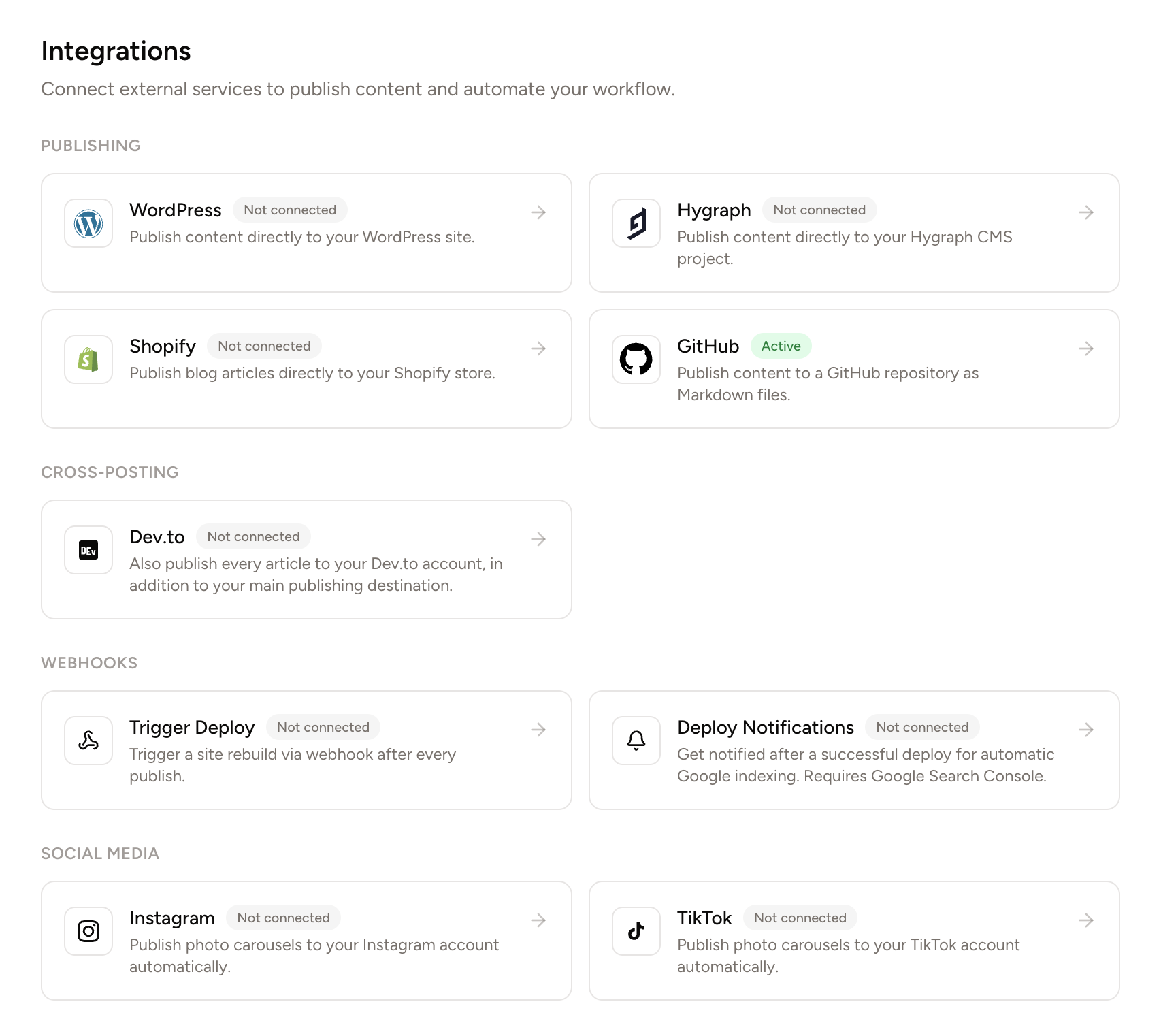Viewport: 1161px width, 1036px height.
Task: Click the Hygraph logo icon
Action: [636, 223]
